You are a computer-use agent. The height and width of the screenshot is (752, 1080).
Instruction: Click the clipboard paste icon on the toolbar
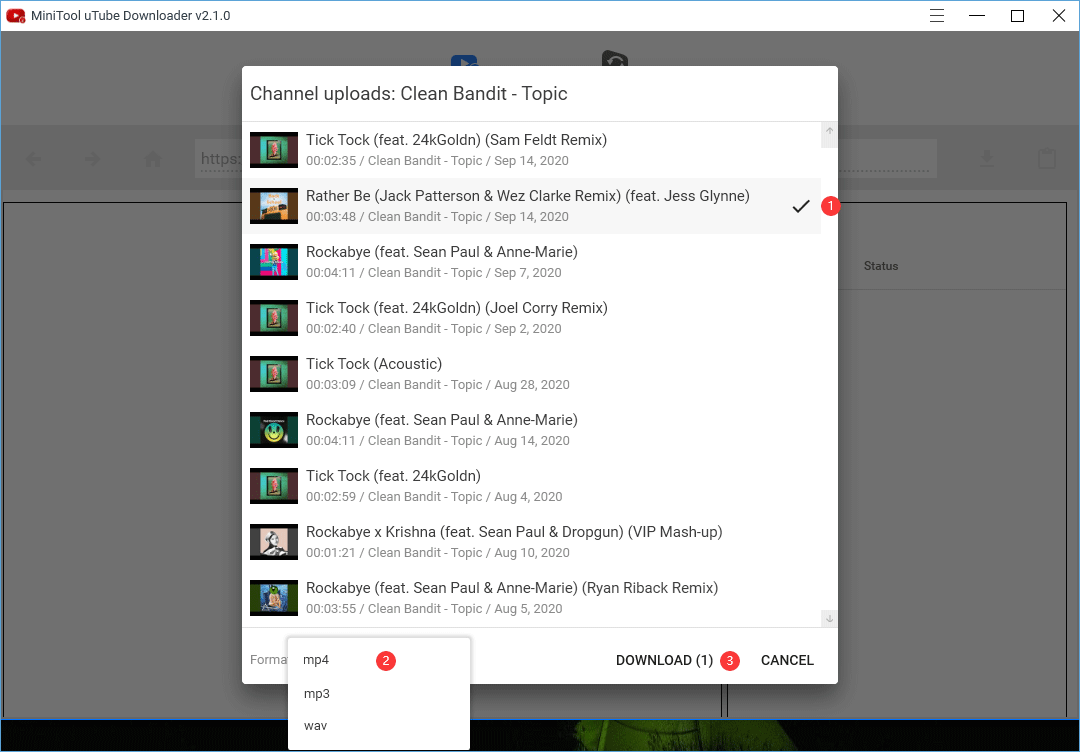pyautogui.click(x=1046, y=158)
